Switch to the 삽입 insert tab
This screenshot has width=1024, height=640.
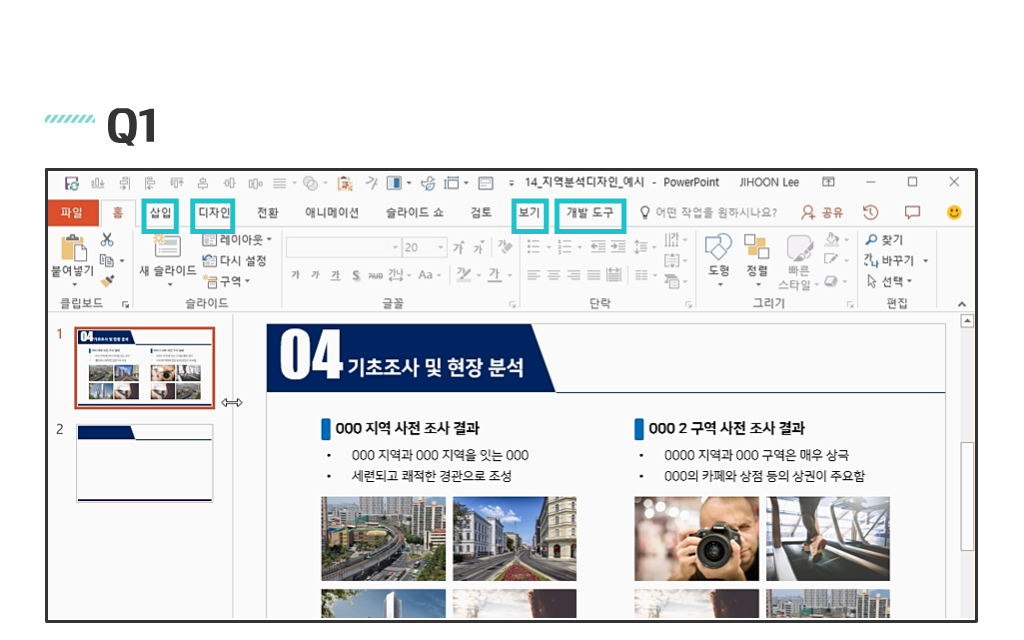[x=160, y=213]
